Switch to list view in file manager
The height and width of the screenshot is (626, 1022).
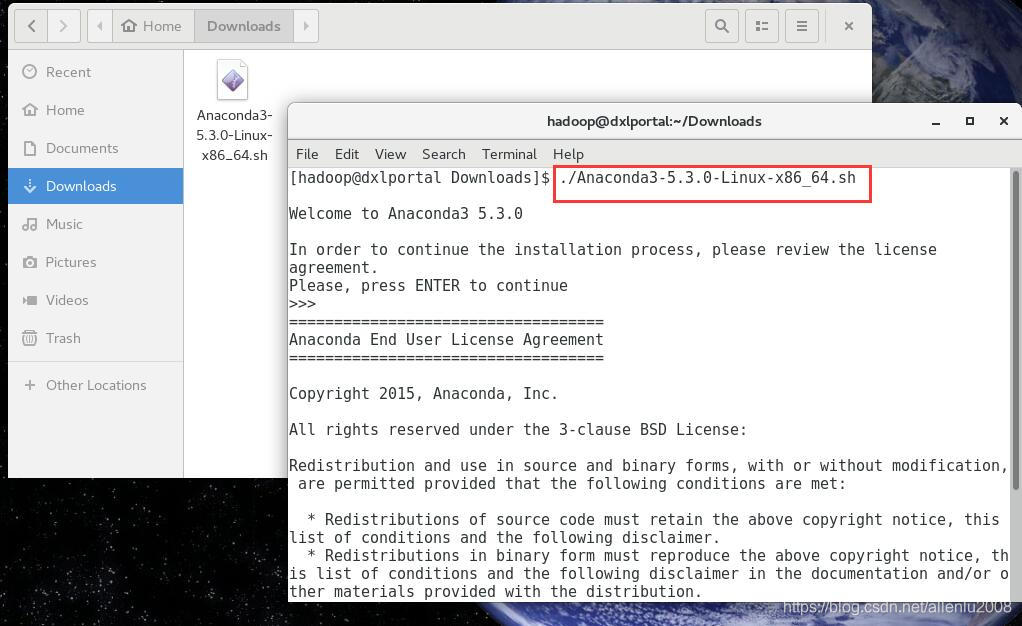click(x=762, y=26)
